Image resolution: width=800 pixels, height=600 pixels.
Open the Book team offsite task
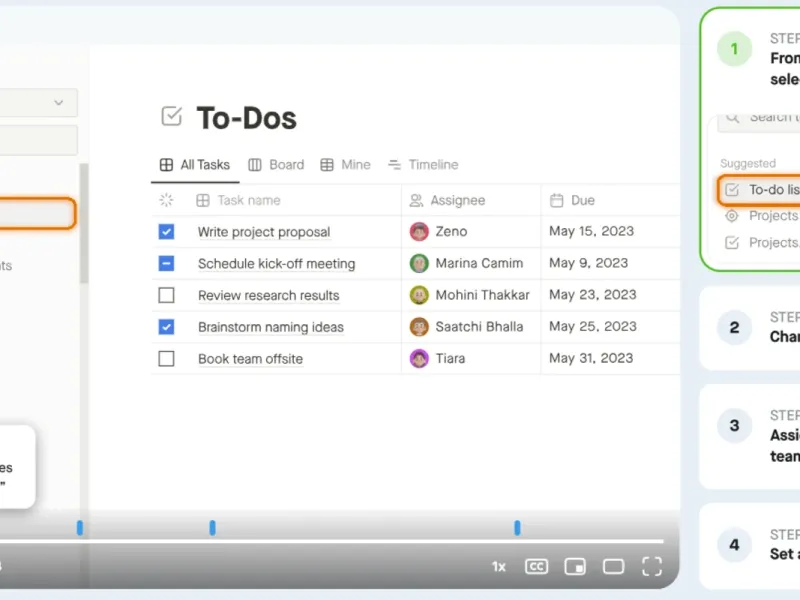[x=250, y=359]
